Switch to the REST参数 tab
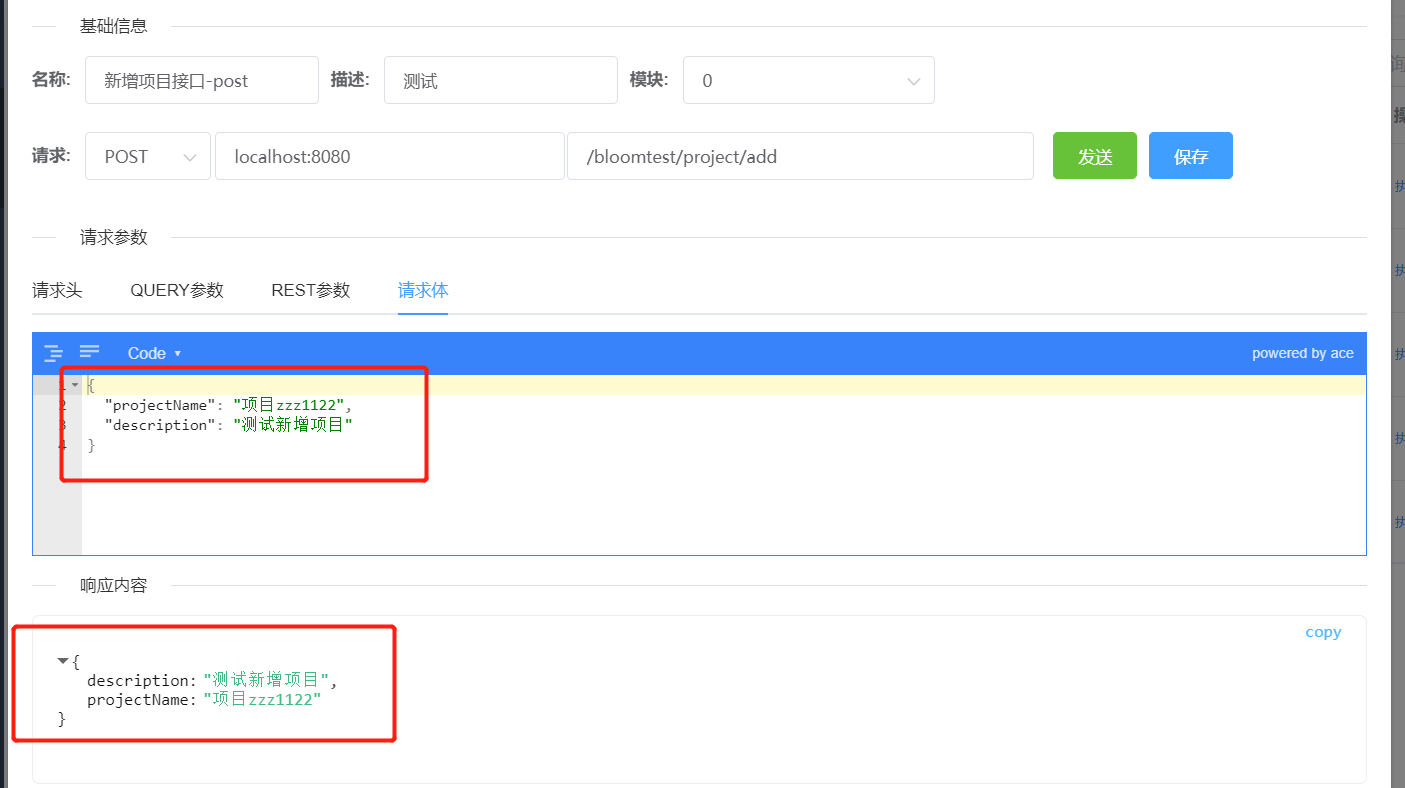 311,290
